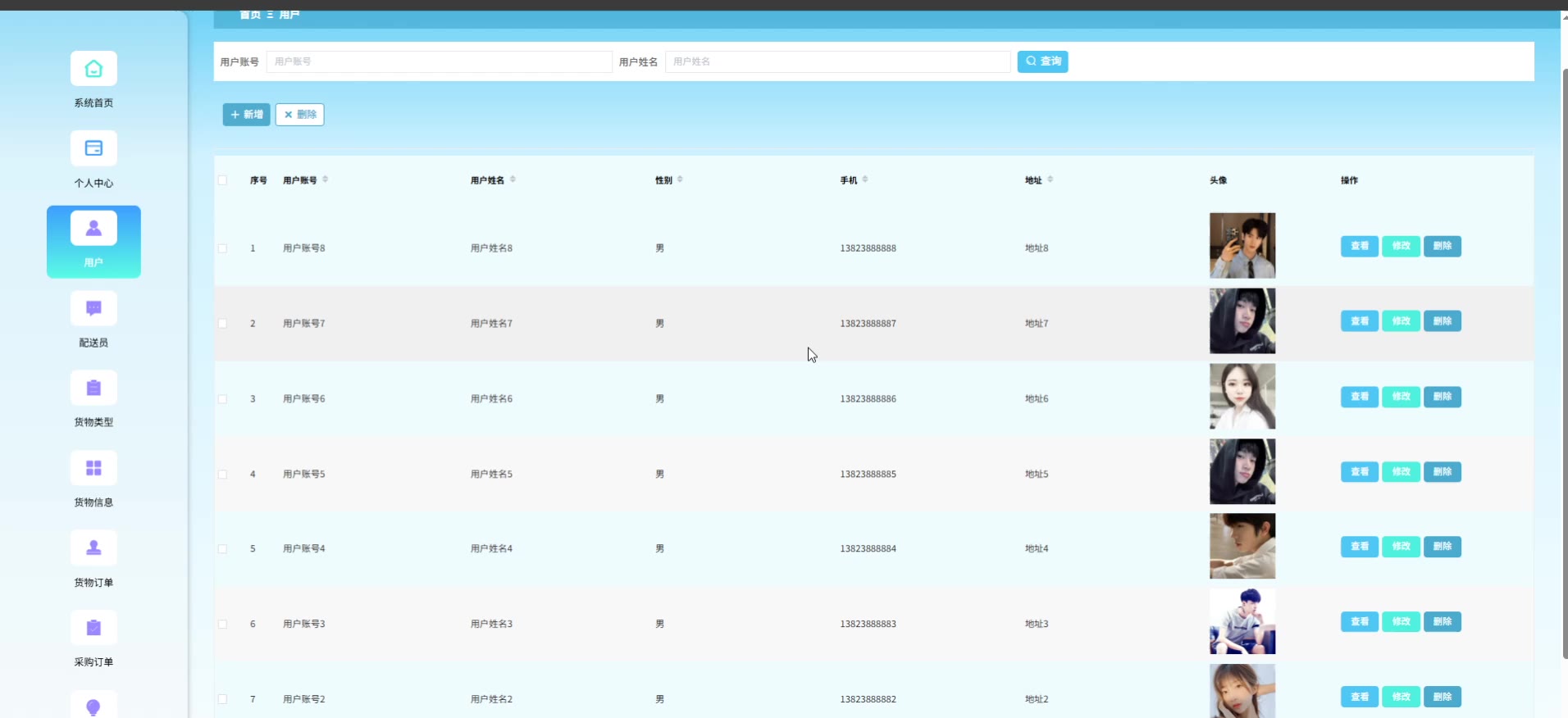
Task: Open 货物类型 from the sidebar
Action: (93, 399)
